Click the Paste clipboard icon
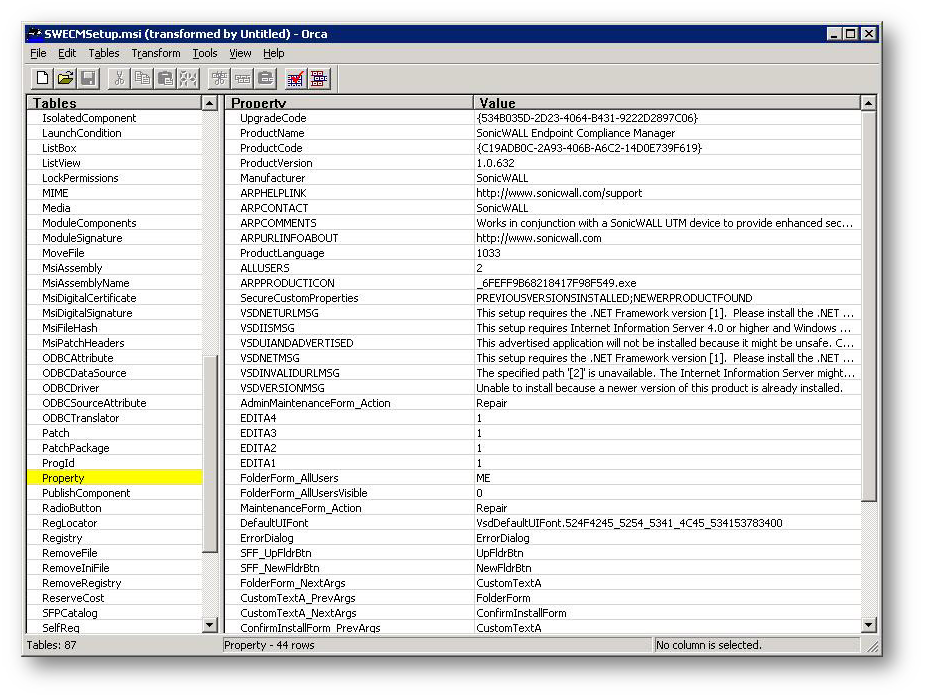This screenshot has width=925, height=699. (165, 78)
